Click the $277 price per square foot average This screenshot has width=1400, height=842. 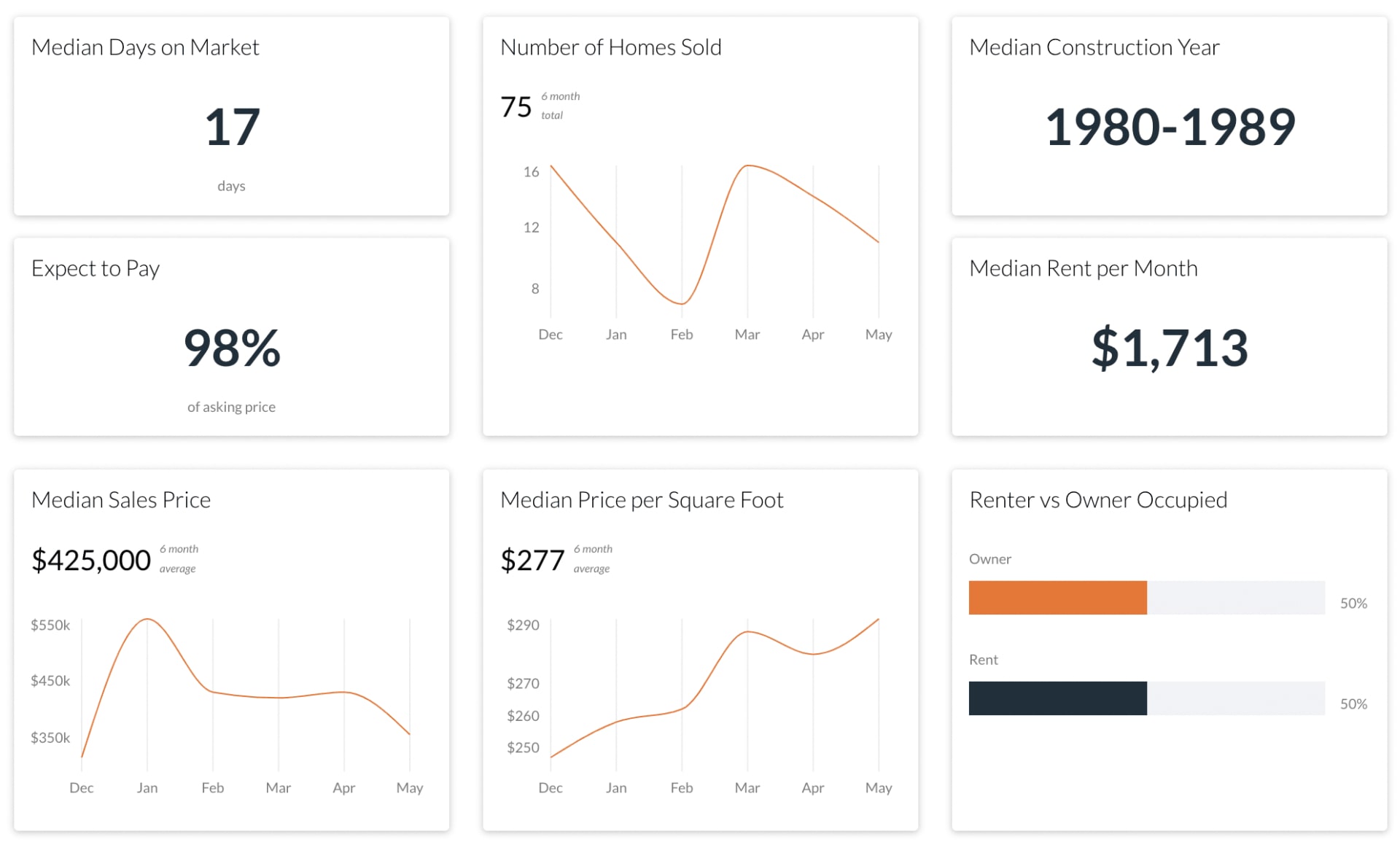tap(532, 561)
